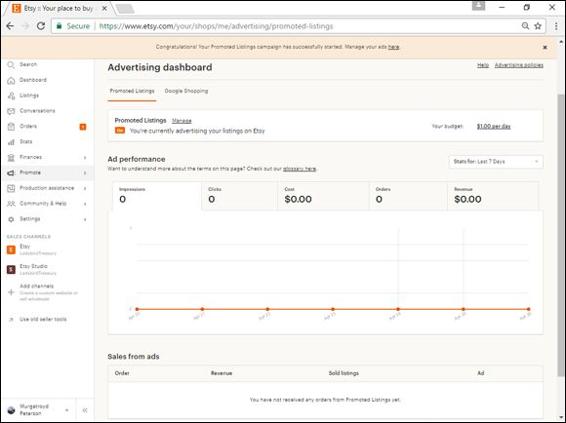Screen dimensions: 566x423
Task: Click the Sold listings column header
Action: (344, 373)
